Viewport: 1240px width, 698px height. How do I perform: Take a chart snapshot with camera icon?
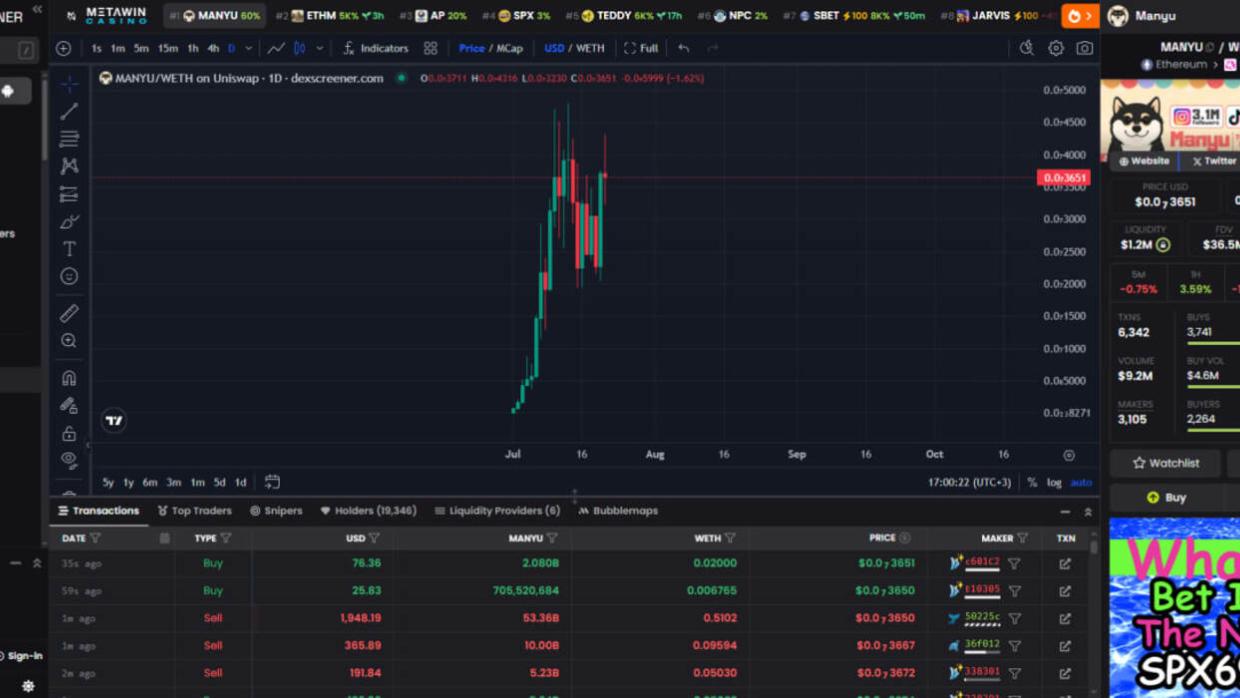(x=1084, y=48)
